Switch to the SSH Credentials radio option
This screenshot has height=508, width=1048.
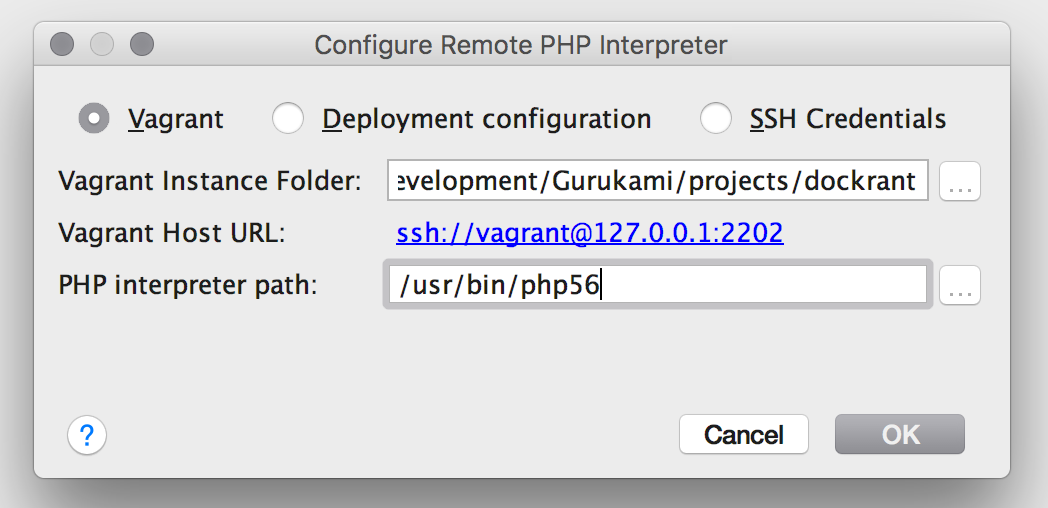click(716, 119)
